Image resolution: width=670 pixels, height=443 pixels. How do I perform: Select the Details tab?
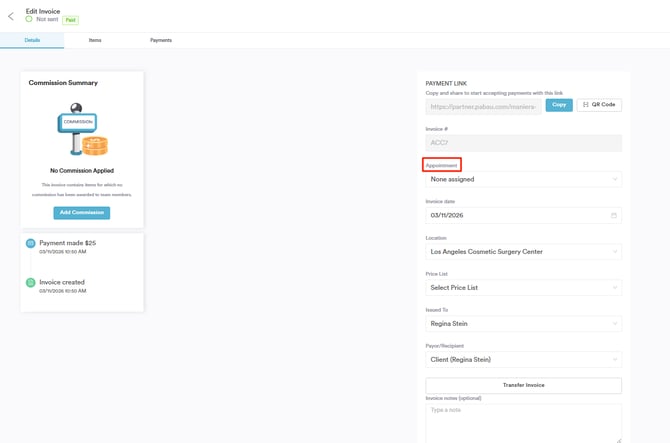coord(32,40)
